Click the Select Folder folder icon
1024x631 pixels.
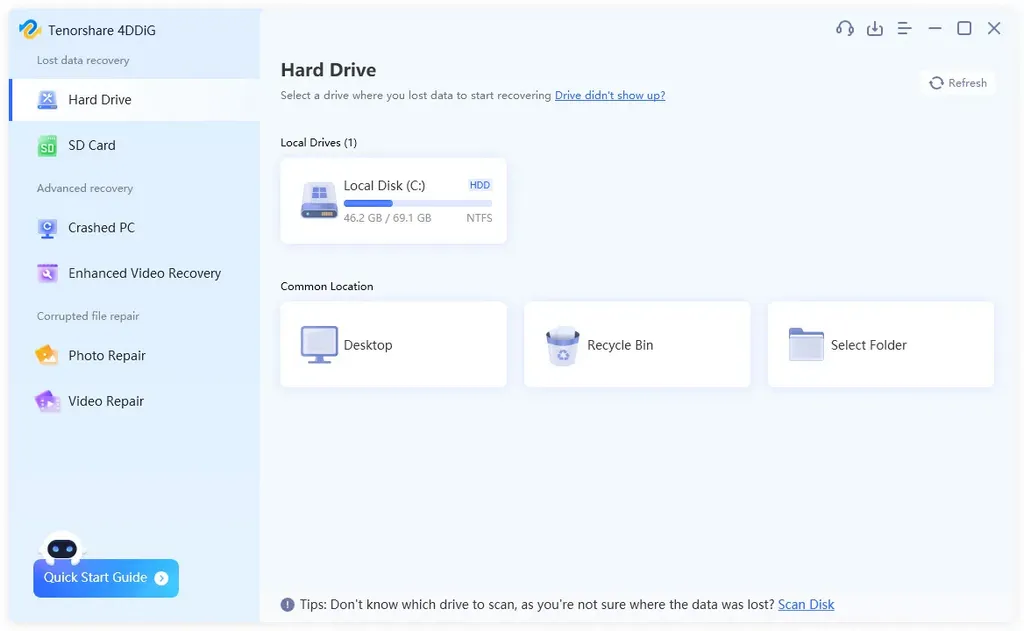tap(806, 344)
